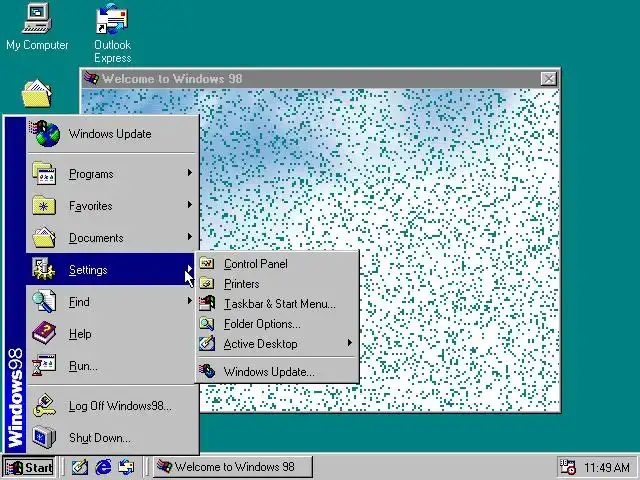Click the Favorites star folder icon
The width and height of the screenshot is (640, 480).
tap(44, 205)
